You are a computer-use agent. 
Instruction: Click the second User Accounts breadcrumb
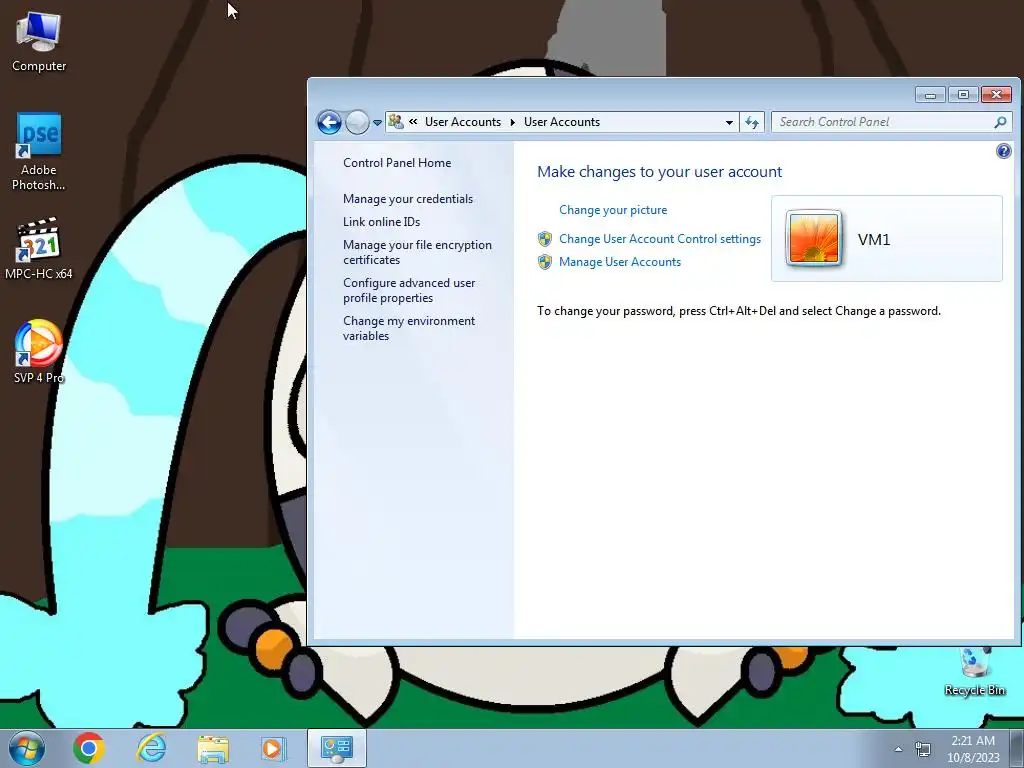[x=562, y=122]
